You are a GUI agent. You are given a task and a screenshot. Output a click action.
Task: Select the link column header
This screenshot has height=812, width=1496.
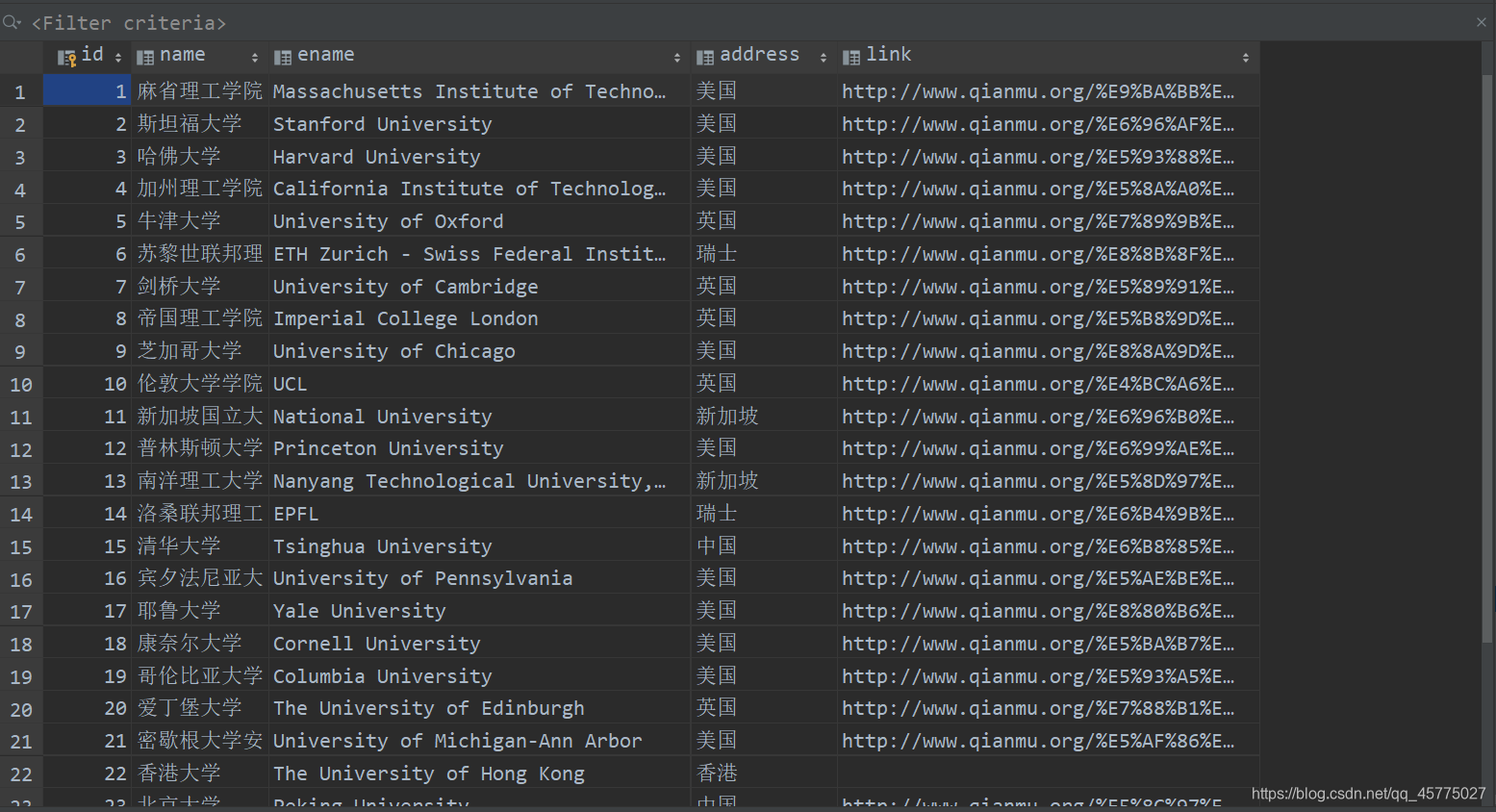(1049, 57)
